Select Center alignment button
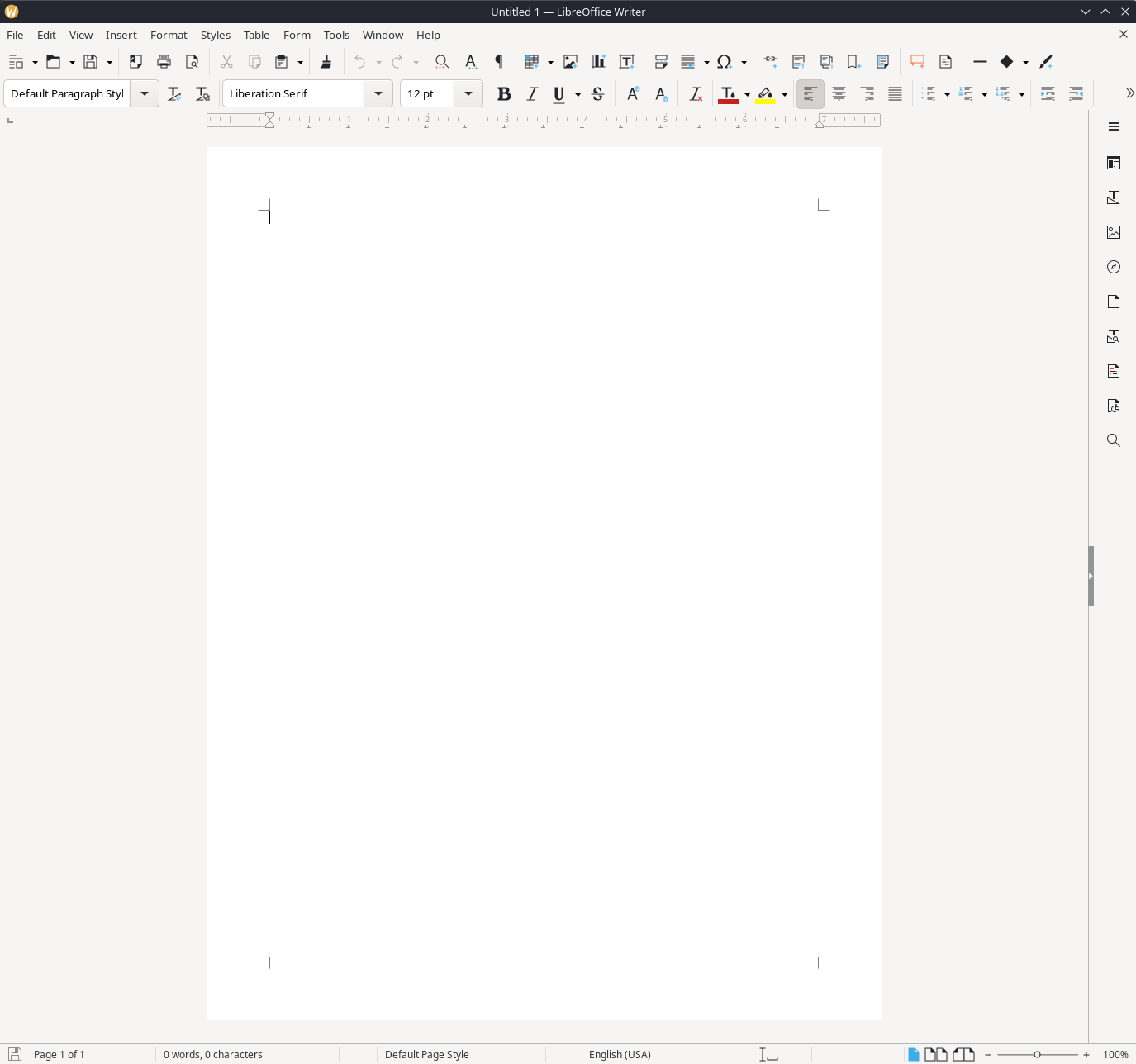 (839, 94)
